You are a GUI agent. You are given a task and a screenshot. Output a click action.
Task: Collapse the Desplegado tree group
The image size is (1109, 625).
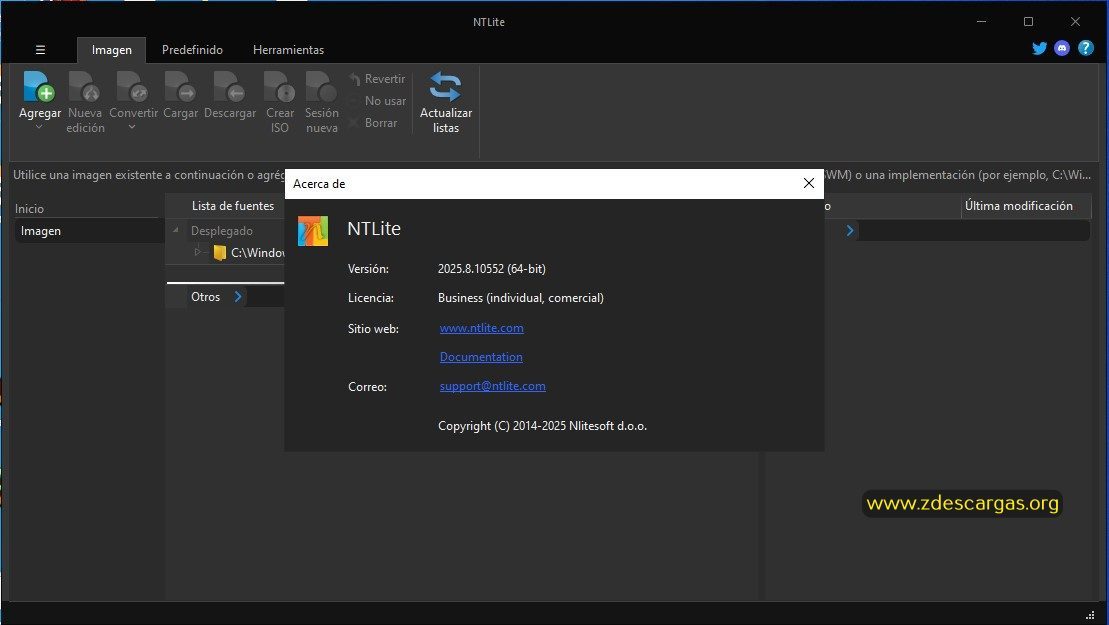(x=175, y=230)
